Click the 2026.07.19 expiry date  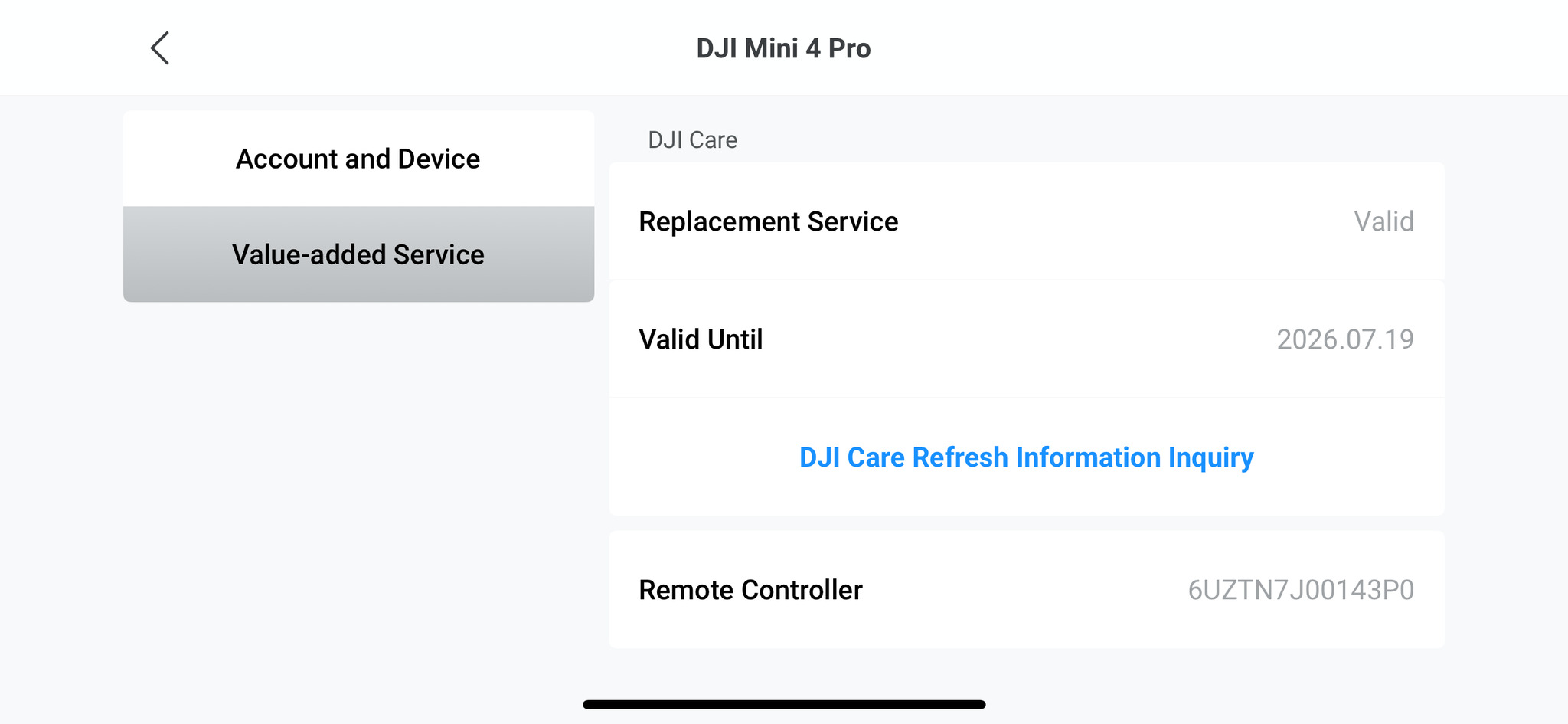(x=1344, y=339)
